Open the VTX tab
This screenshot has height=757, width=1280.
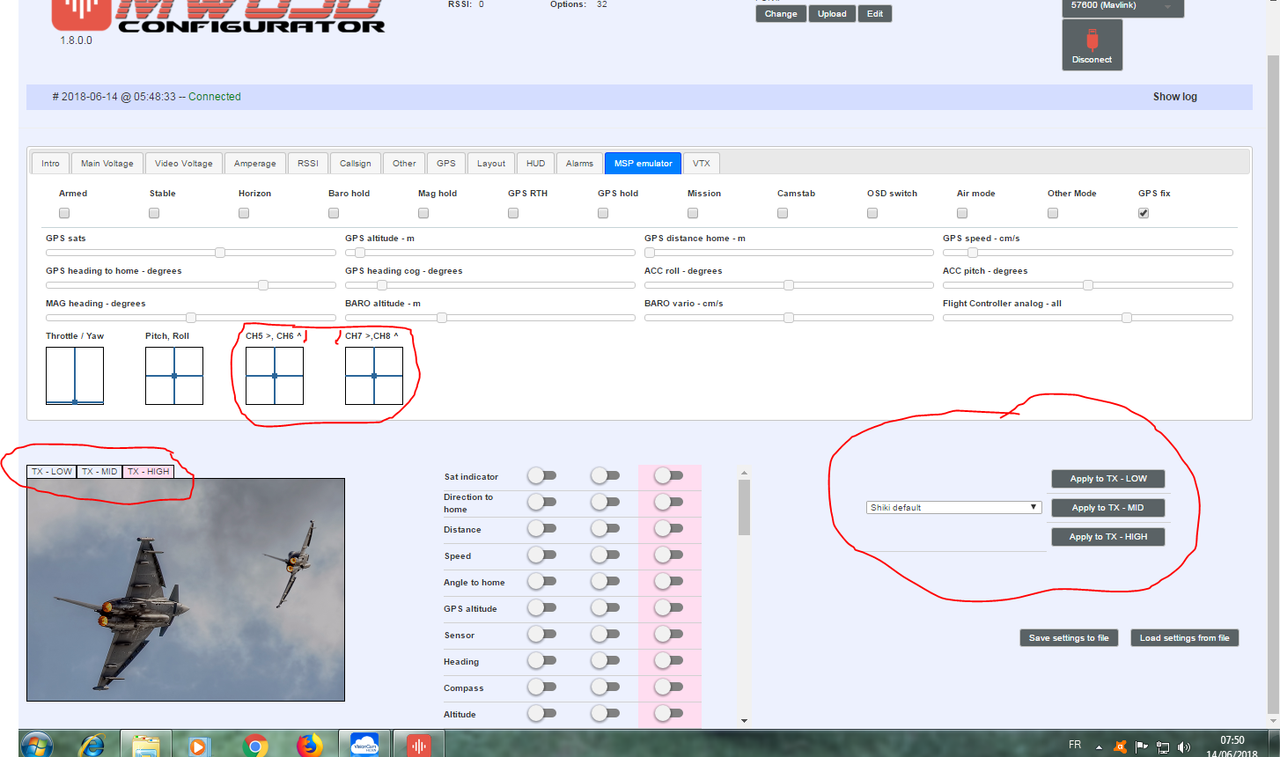[x=702, y=163]
